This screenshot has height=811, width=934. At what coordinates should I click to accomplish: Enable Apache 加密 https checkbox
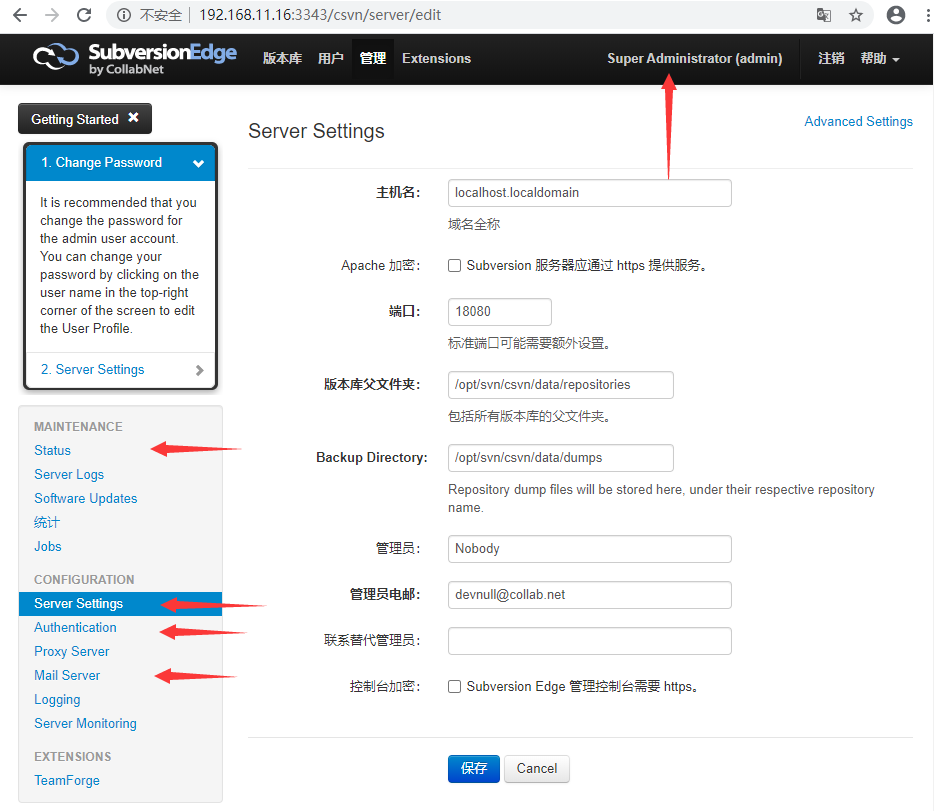click(455, 265)
